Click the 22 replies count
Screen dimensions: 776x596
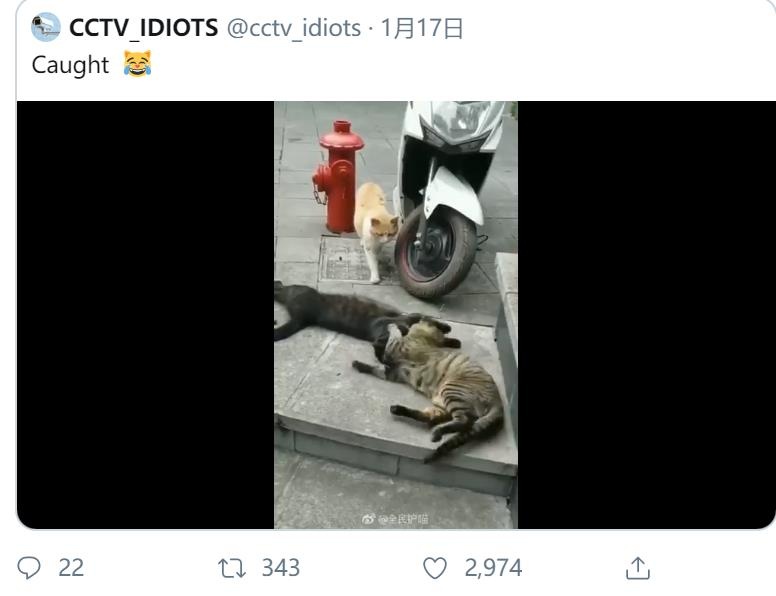coord(71,568)
